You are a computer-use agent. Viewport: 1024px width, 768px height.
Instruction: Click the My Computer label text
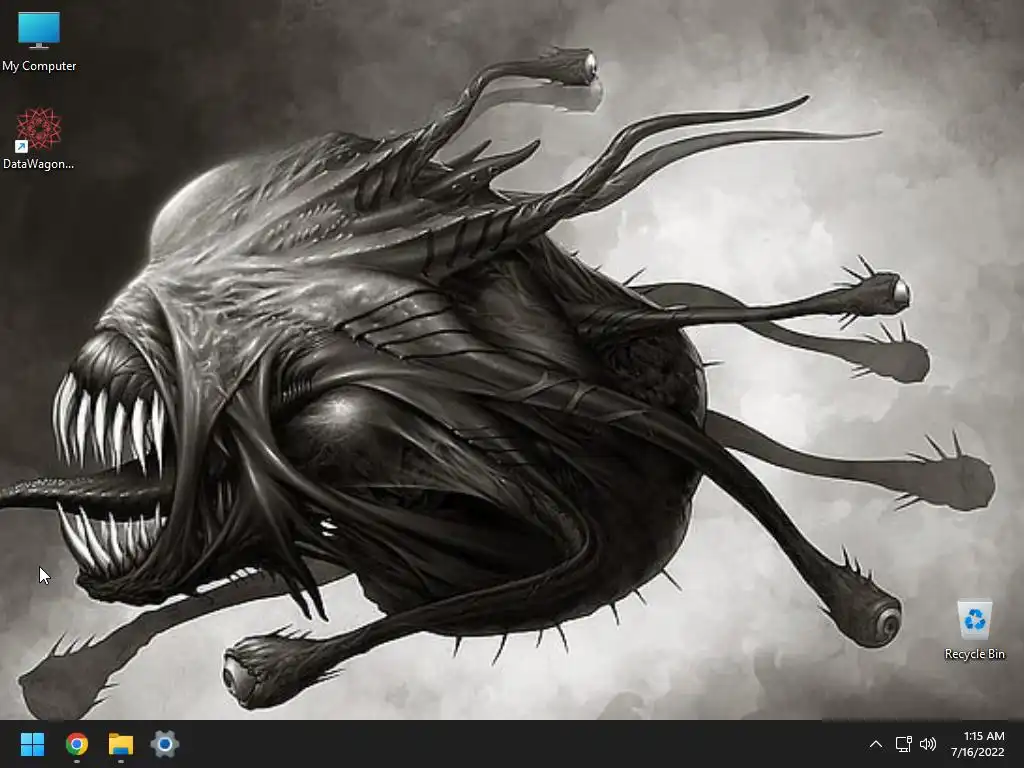coord(39,66)
